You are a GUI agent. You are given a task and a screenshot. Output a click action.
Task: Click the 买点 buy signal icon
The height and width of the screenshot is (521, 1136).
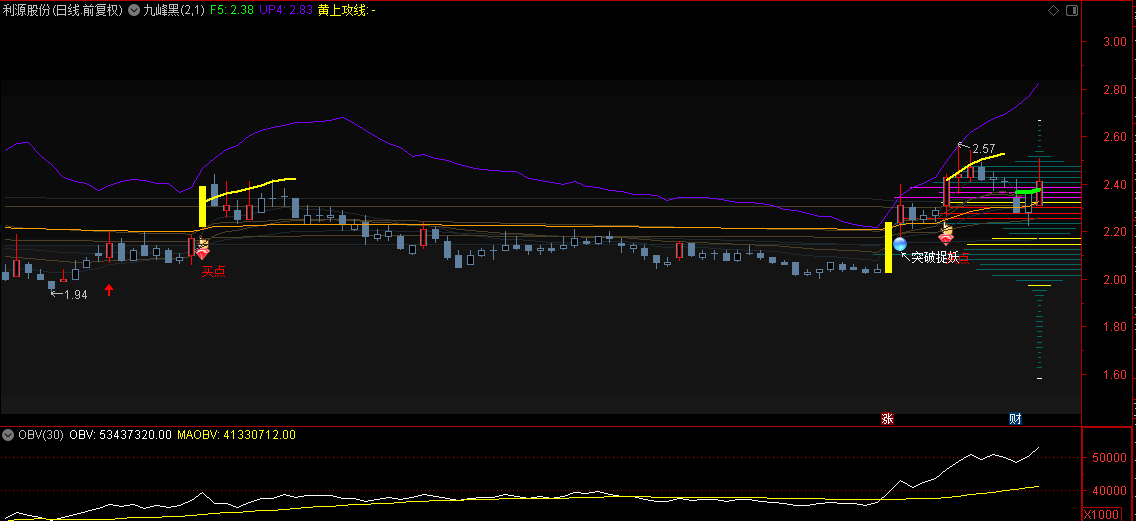[x=202, y=250]
